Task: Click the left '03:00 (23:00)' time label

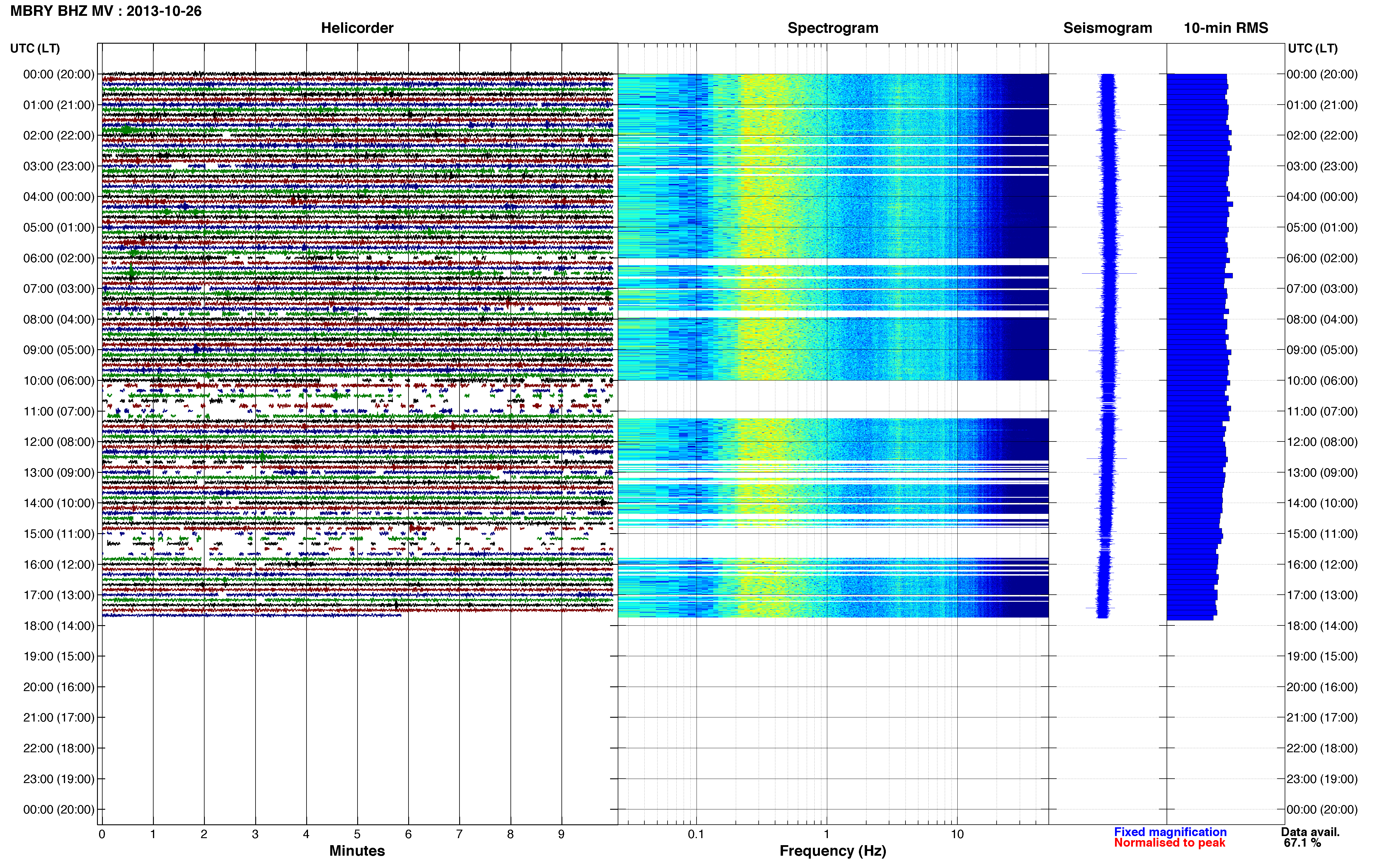Action: click(x=59, y=166)
